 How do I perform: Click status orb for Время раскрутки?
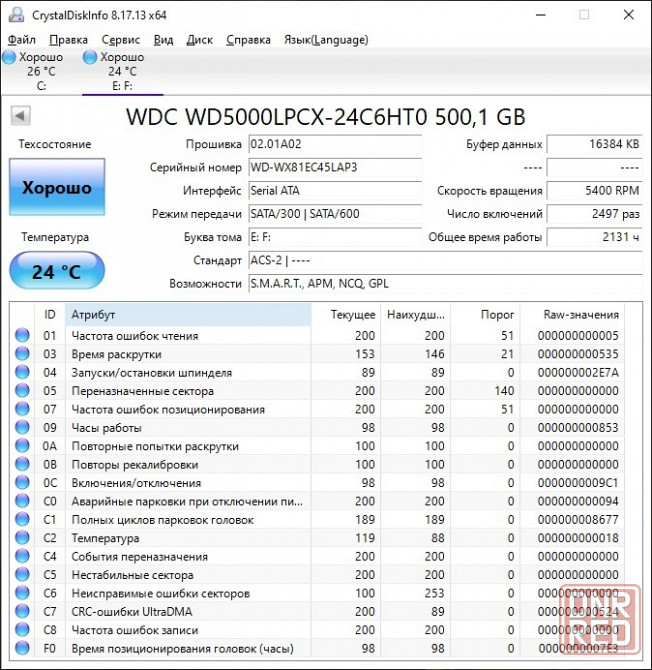click(22, 353)
